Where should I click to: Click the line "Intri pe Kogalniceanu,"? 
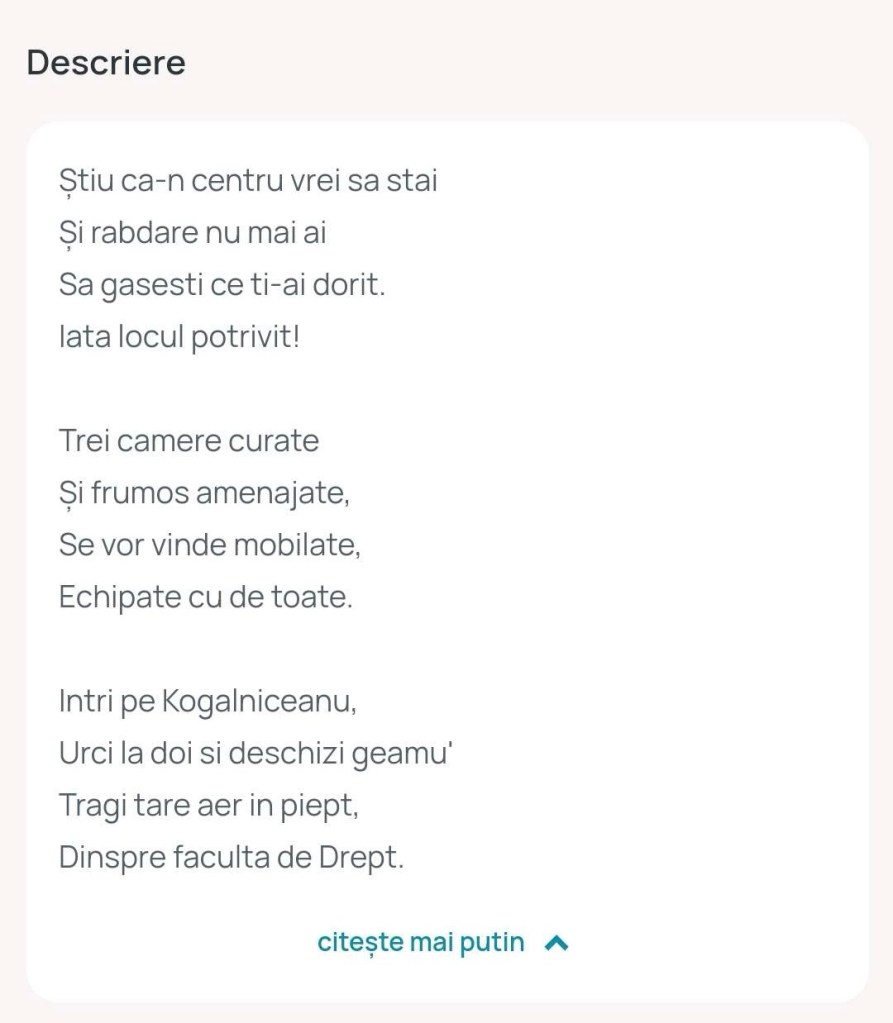tap(208, 701)
